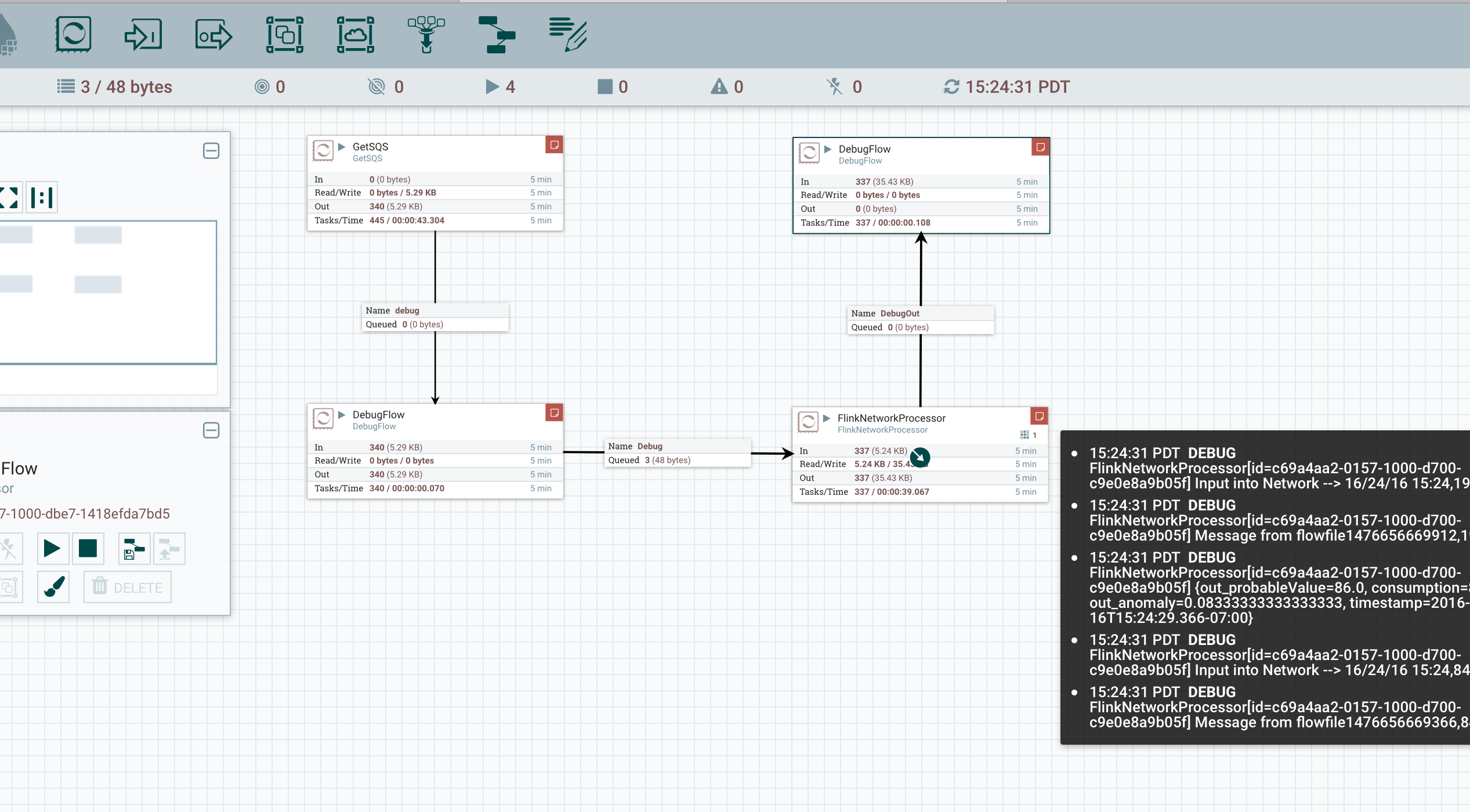Click the DELETE button in Operate panel
Viewport: 1470px width, 812px height.
point(127,587)
